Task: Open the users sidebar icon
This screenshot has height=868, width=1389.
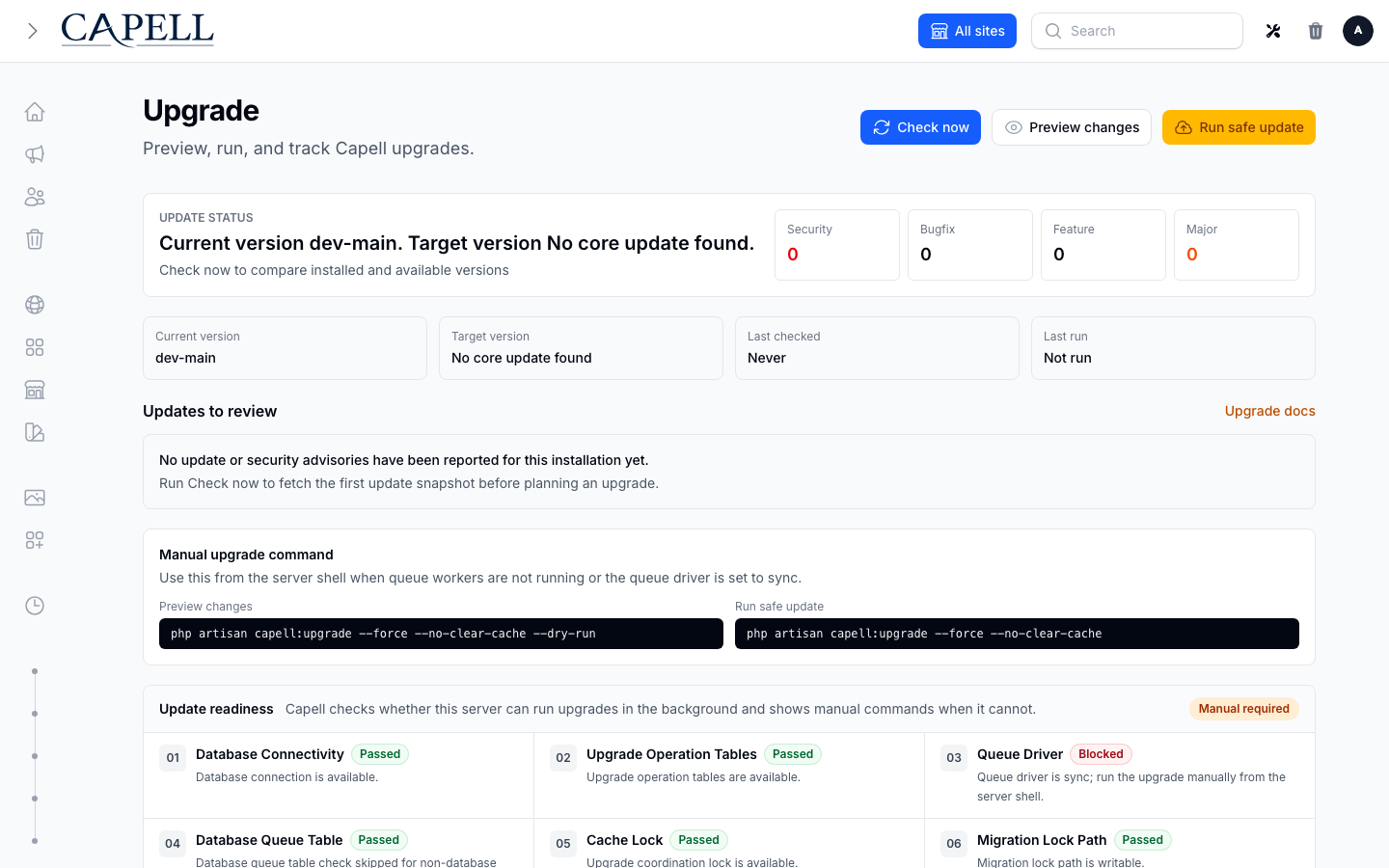Action: pyautogui.click(x=35, y=197)
